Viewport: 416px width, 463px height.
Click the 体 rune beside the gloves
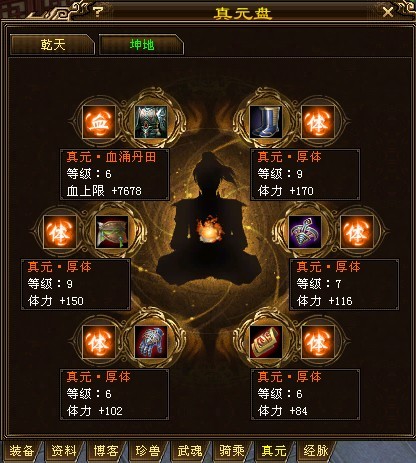coord(99,342)
